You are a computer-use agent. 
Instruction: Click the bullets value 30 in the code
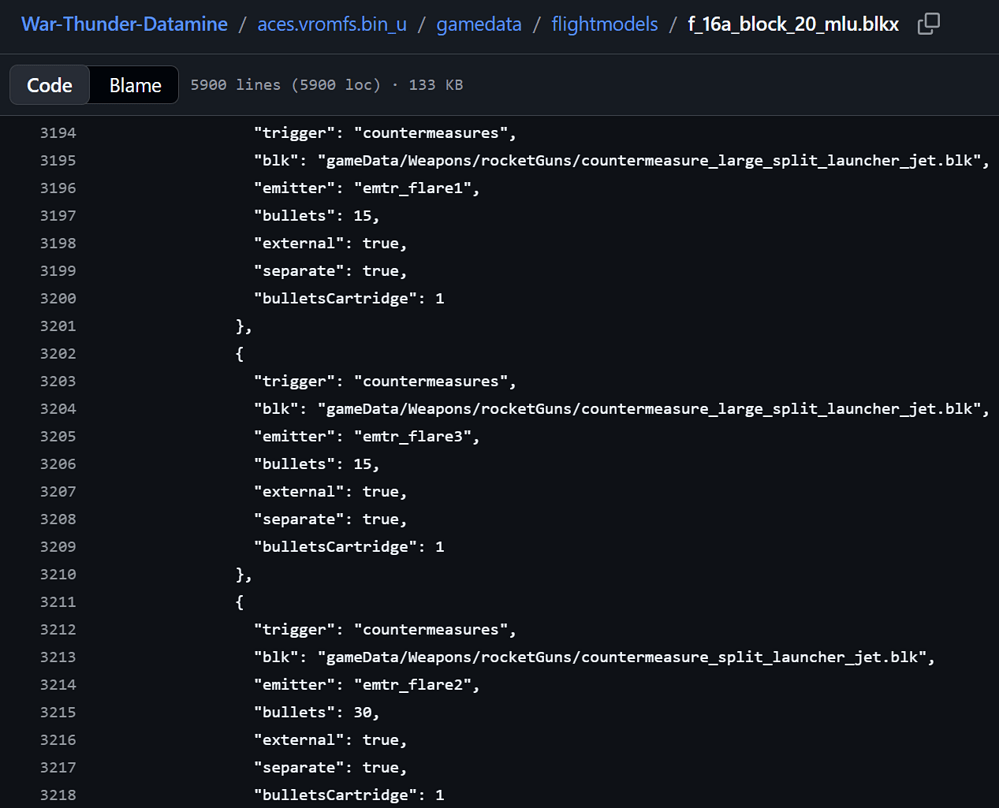coord(363,712)
